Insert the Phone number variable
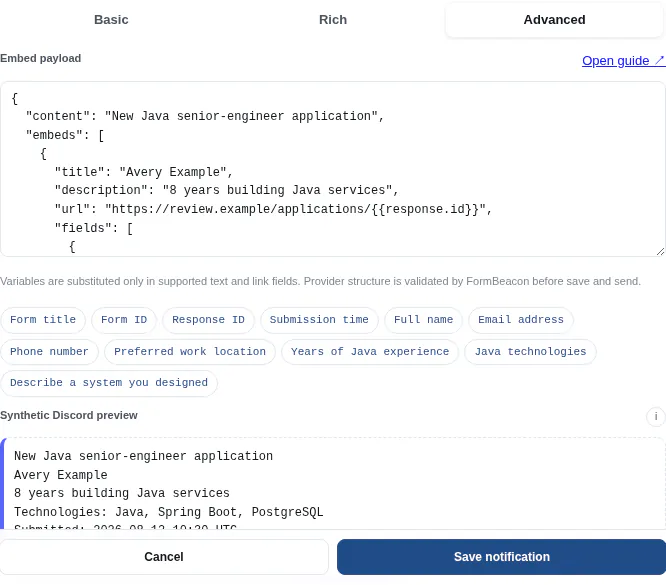 [49, 352]
